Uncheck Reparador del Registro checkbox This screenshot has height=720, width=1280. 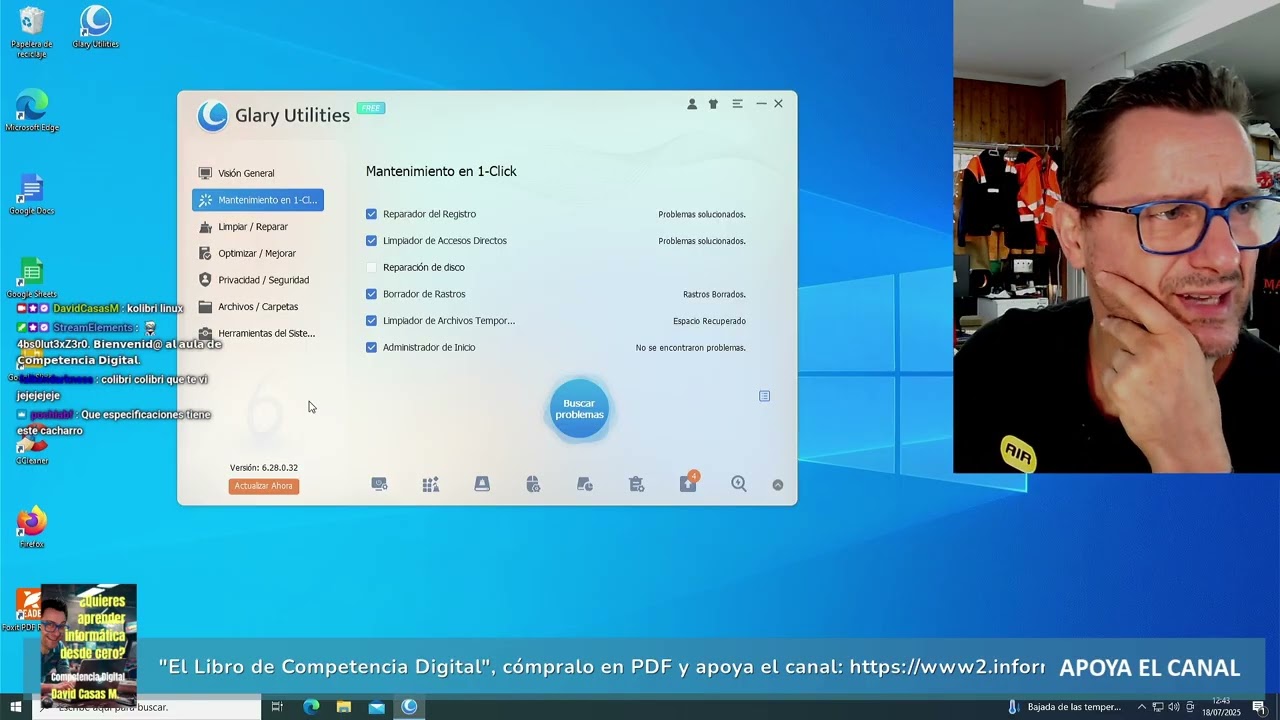(x=372, y=214)
